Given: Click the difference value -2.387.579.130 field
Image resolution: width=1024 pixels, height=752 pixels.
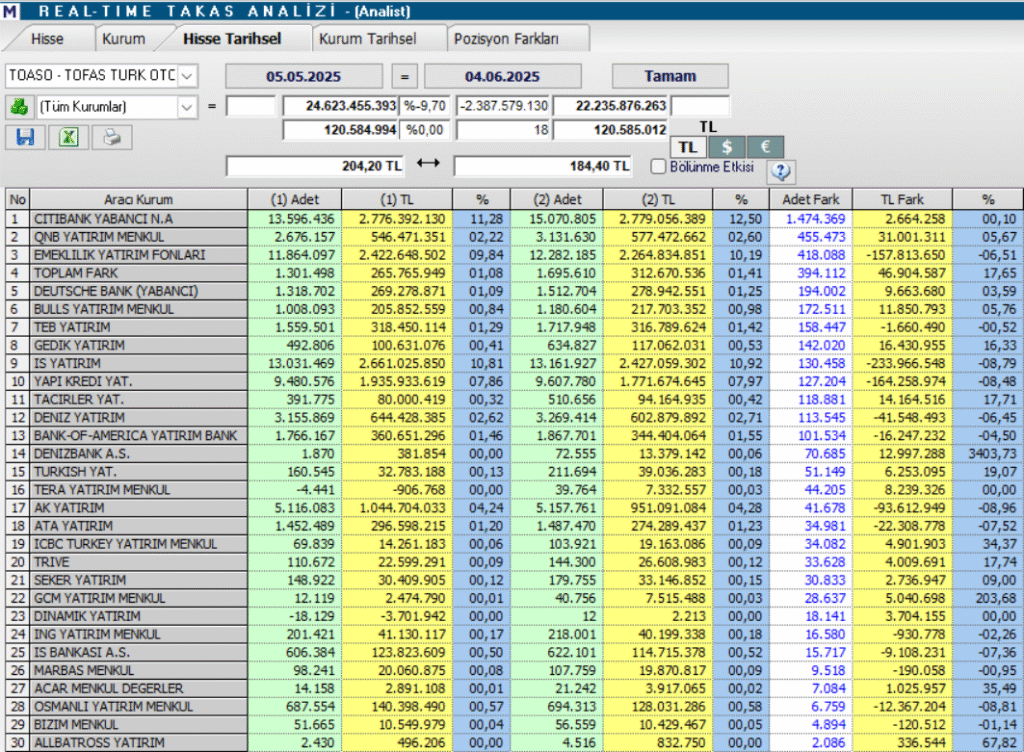Looking at the screenshot, I should (x=503, y=106).
